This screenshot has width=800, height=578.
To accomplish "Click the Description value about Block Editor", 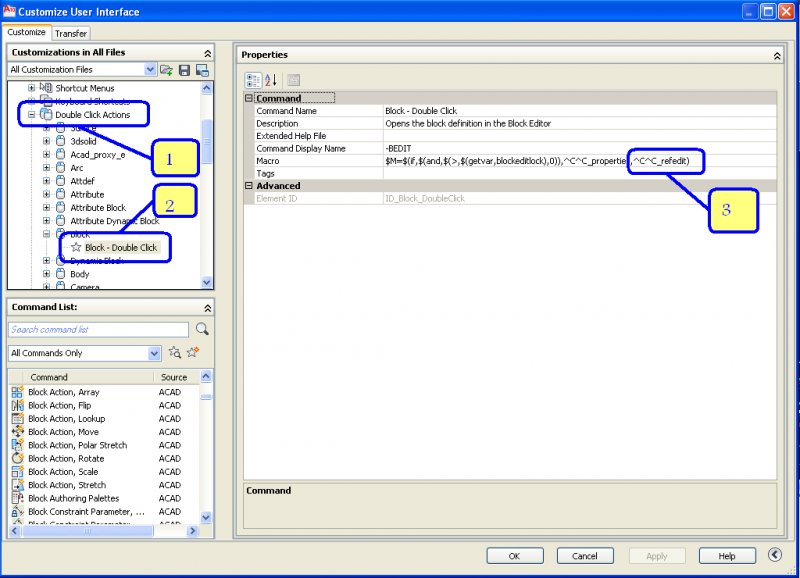I will [581, 123].
